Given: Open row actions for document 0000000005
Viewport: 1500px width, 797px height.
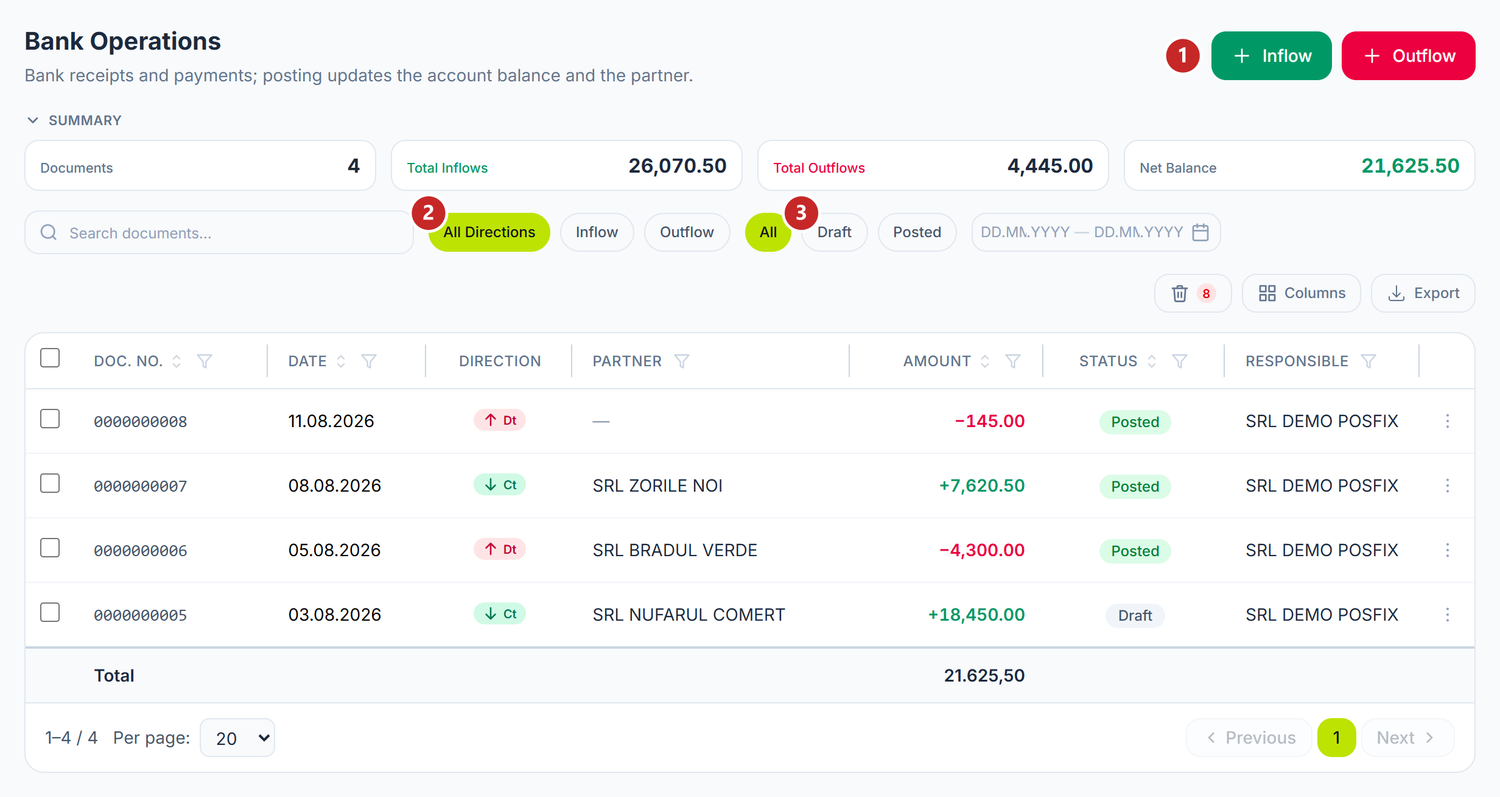Looking at the screenshot, I should 1448,615.
